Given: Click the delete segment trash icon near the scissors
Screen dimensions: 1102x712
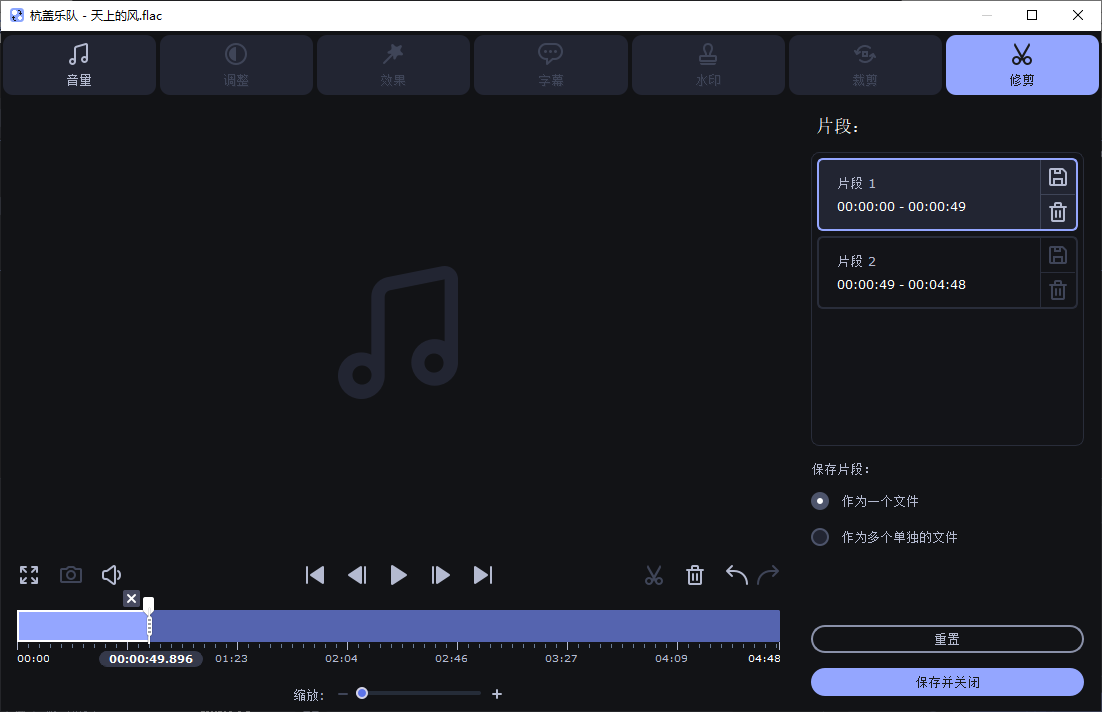Looking at the screenshot, I should pos(695,575).
